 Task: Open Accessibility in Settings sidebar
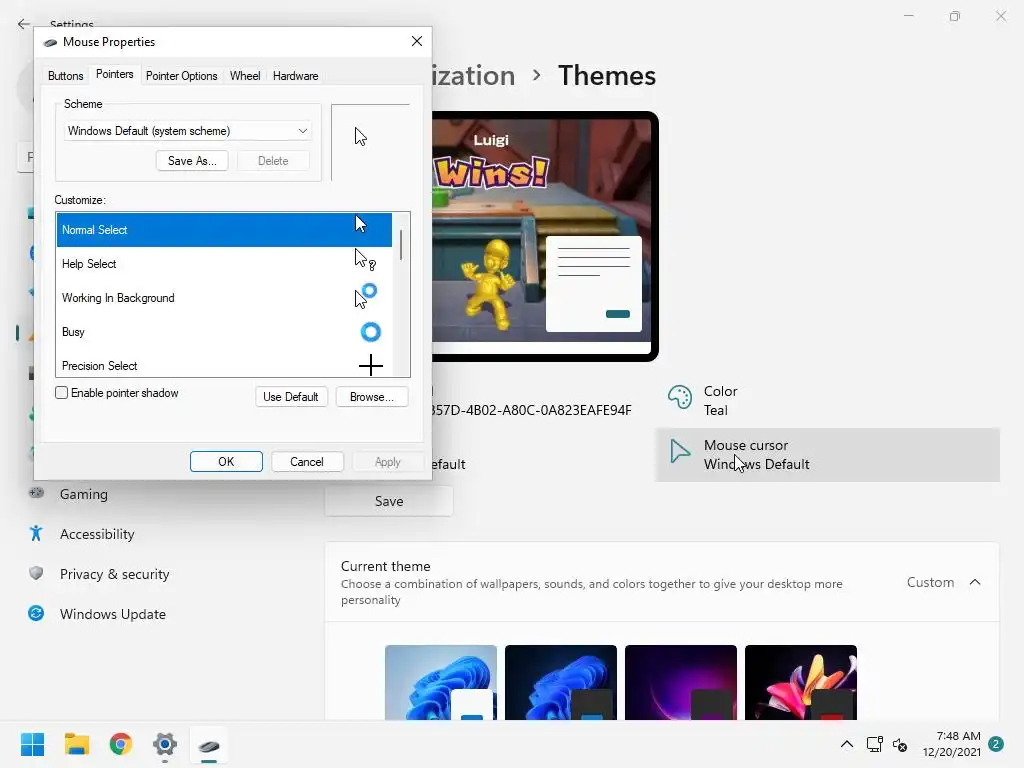(x=97, y=534)
